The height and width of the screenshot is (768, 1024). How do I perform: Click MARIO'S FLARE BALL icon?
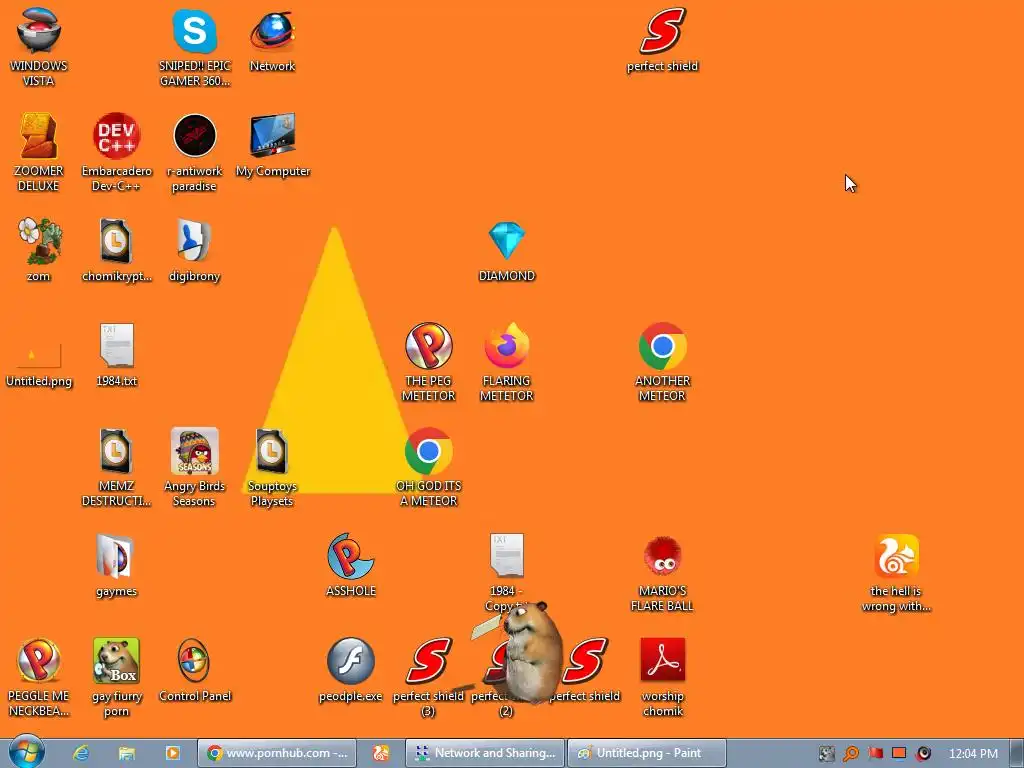coord(662,572)
